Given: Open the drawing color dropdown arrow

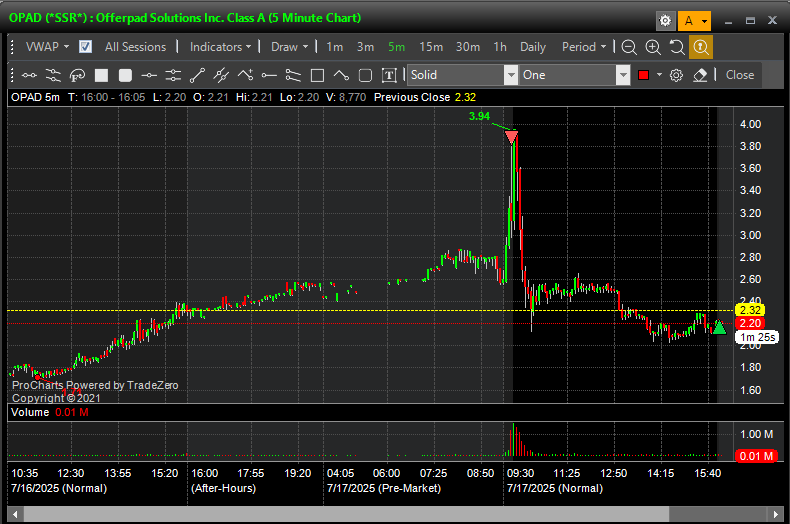Looking at the screenshot, I should click(659, 75).
